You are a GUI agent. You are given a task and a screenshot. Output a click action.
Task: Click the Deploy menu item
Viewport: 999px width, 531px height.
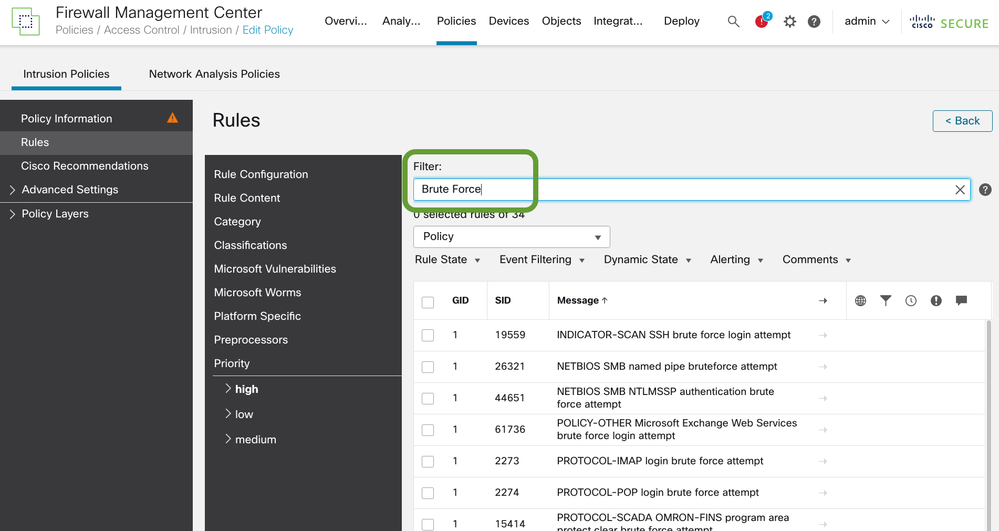(682, 21)
